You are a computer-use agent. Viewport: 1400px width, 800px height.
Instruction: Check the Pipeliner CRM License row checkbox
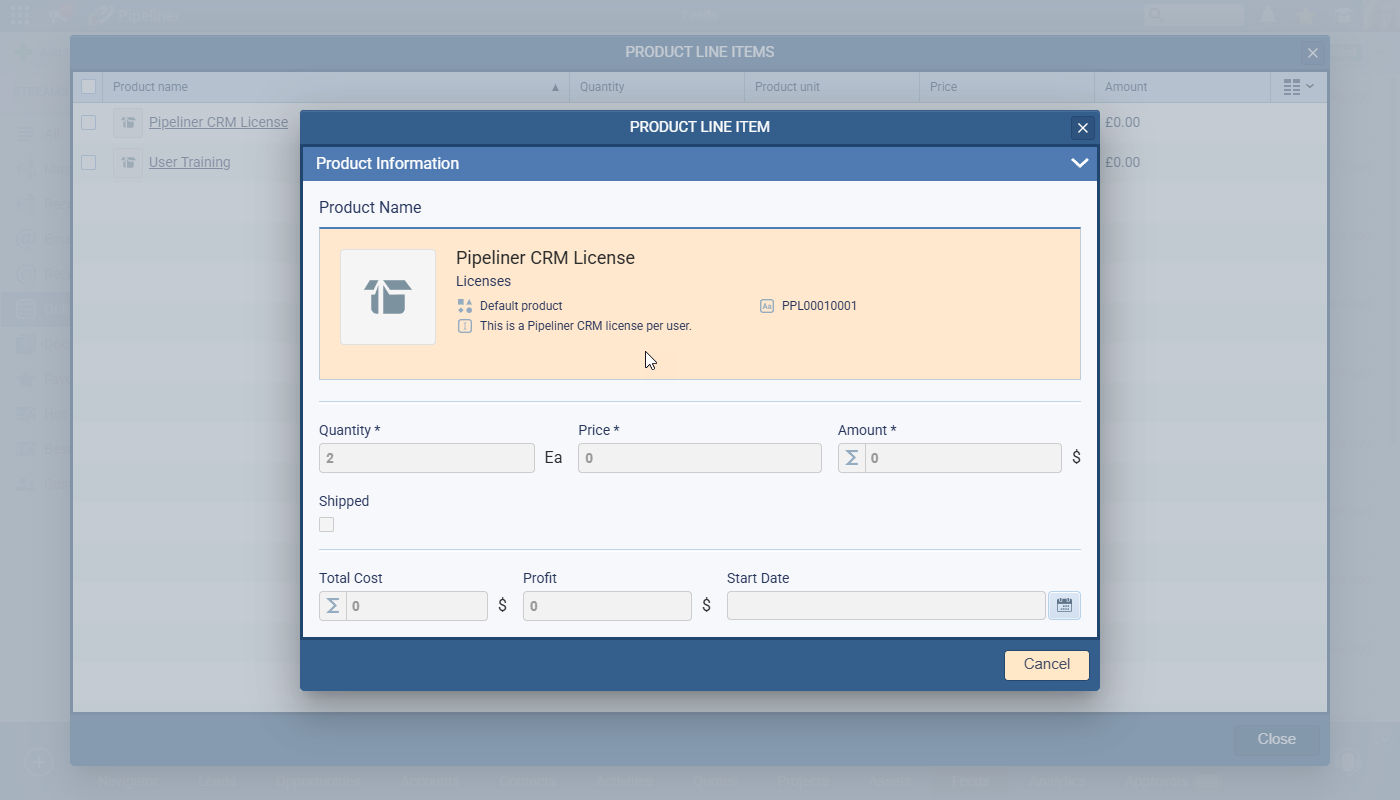point(89,123)
